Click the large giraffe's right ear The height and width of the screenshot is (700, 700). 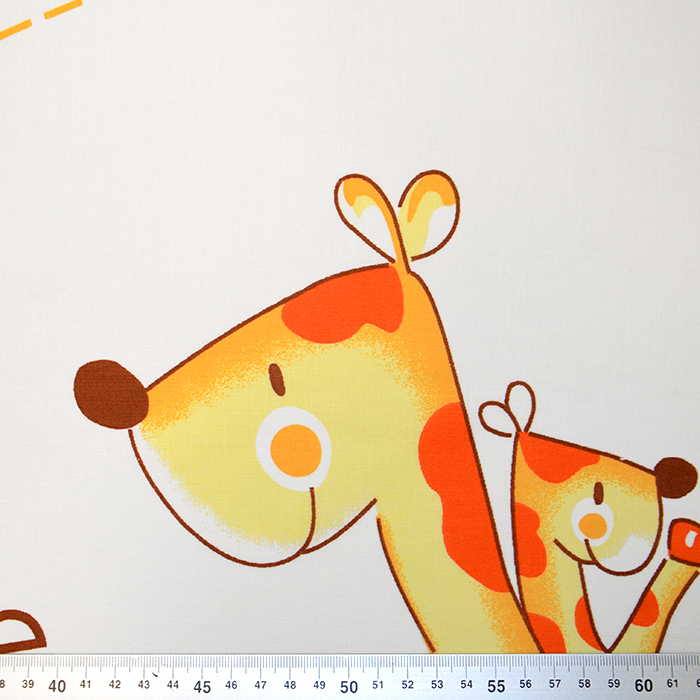(x=428, y=210)
